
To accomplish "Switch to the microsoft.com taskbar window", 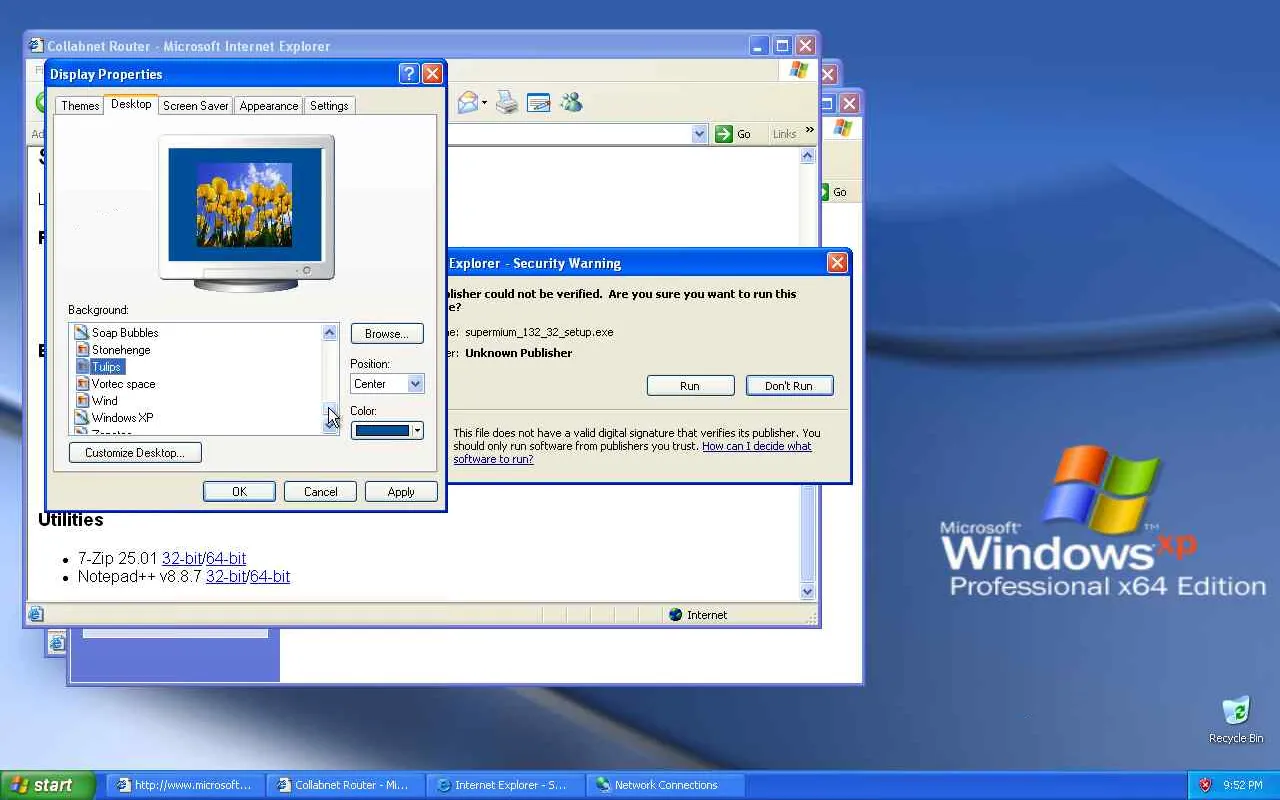I will pos(184,785).
